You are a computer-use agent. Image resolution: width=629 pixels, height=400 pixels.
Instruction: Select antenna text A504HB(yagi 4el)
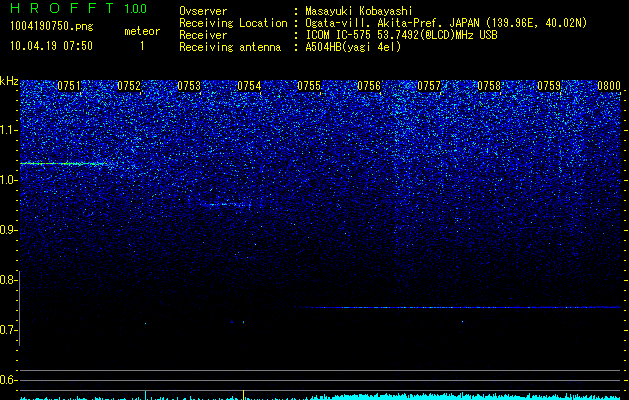[x=353, y=47]
